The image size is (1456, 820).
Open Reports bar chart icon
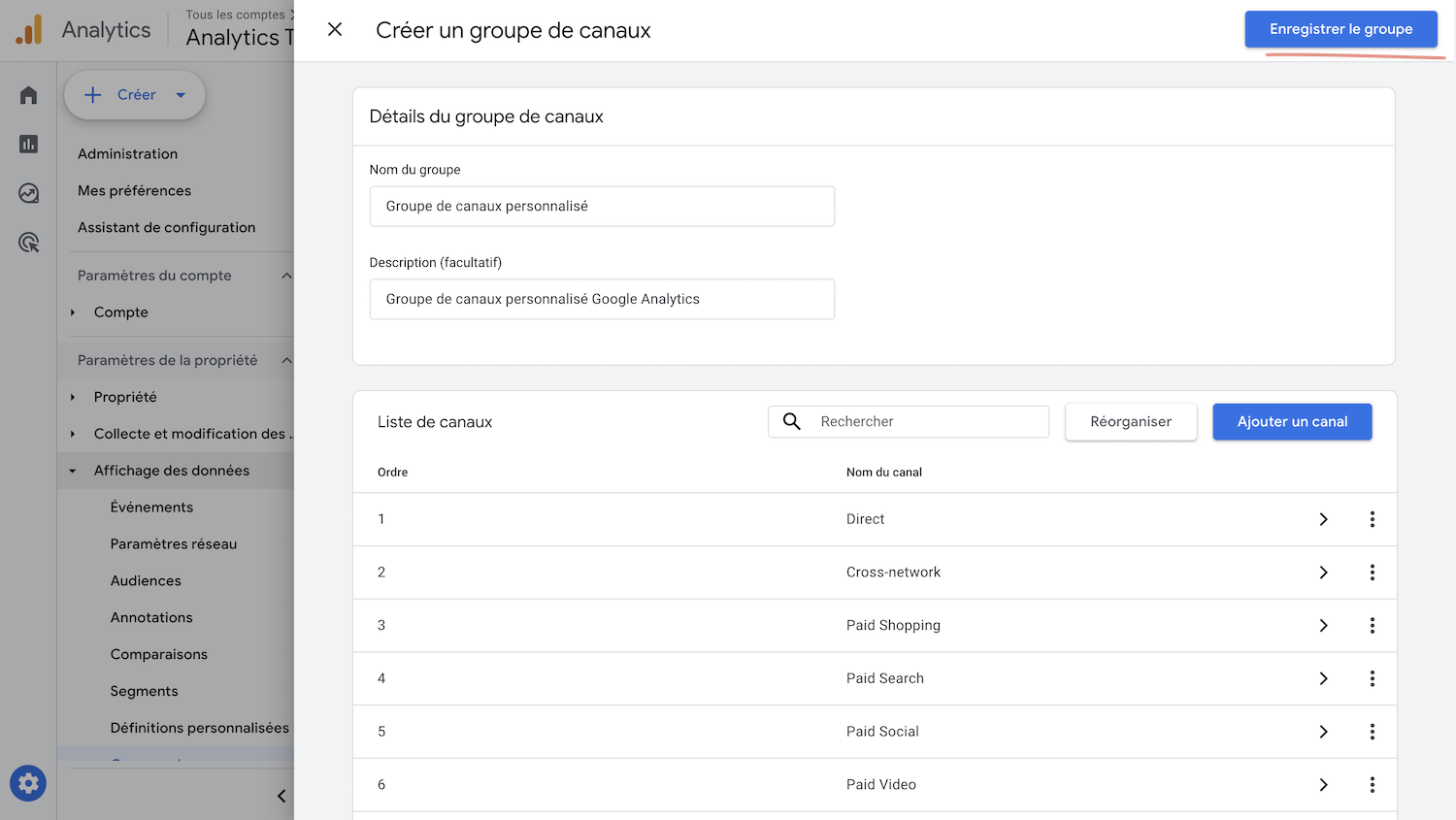pos(28,144)
